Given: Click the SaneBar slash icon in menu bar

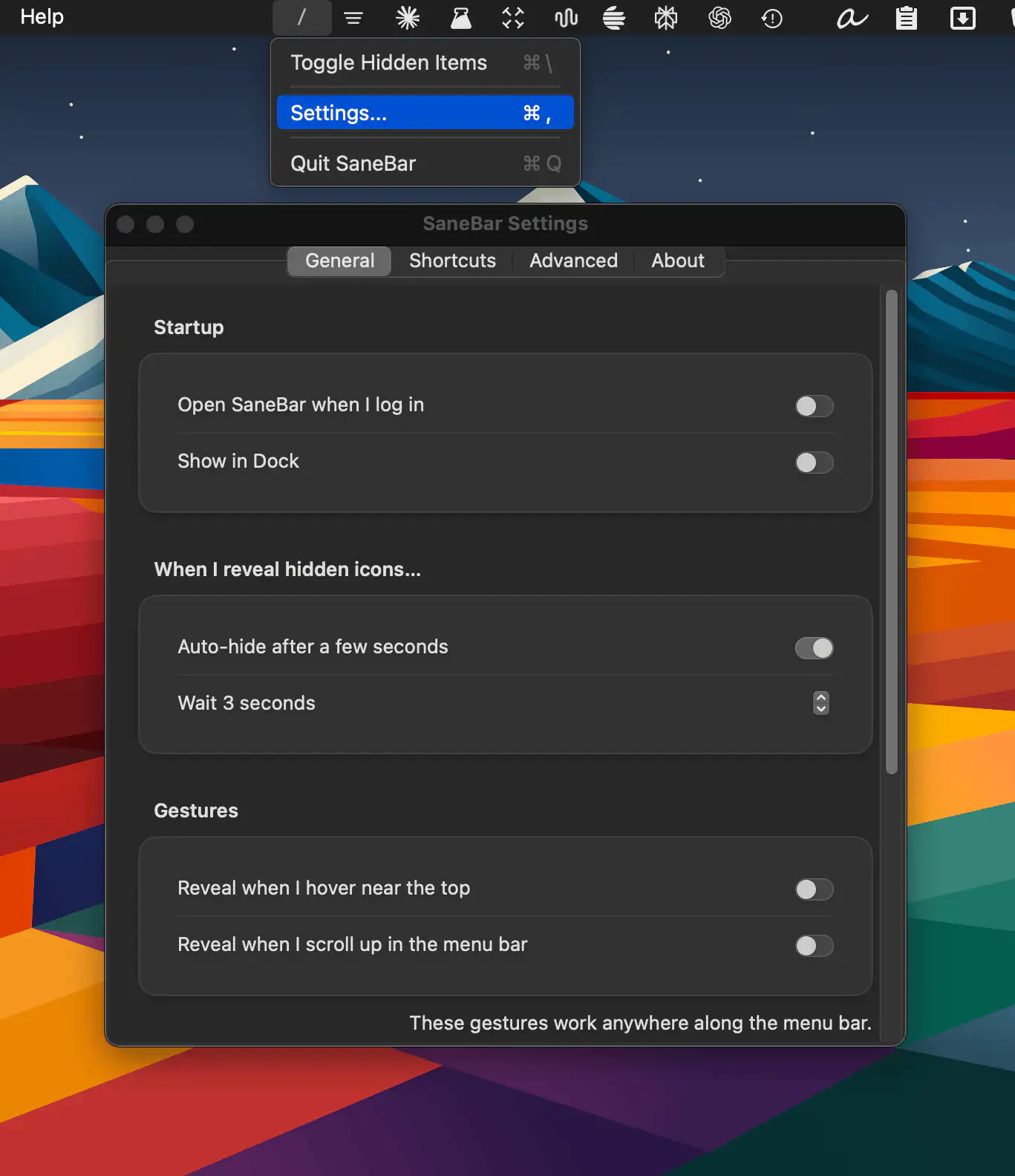Looking at the screenshot, I should coord(301,18).
